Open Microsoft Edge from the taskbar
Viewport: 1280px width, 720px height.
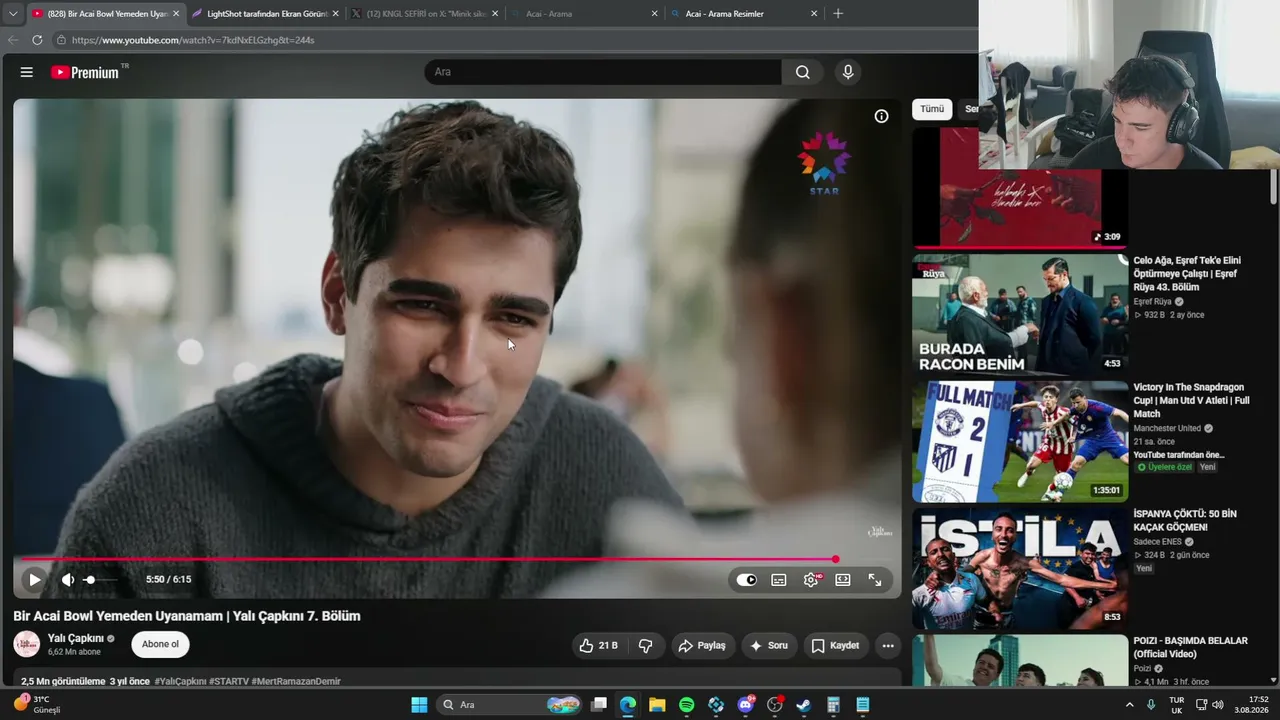[628, 705]
